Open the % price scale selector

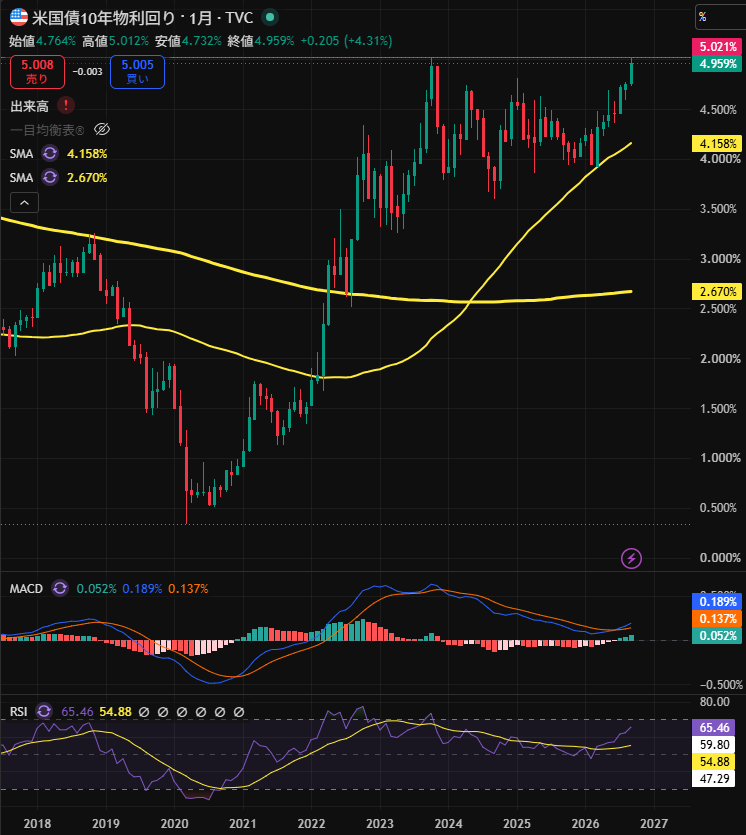720,17
